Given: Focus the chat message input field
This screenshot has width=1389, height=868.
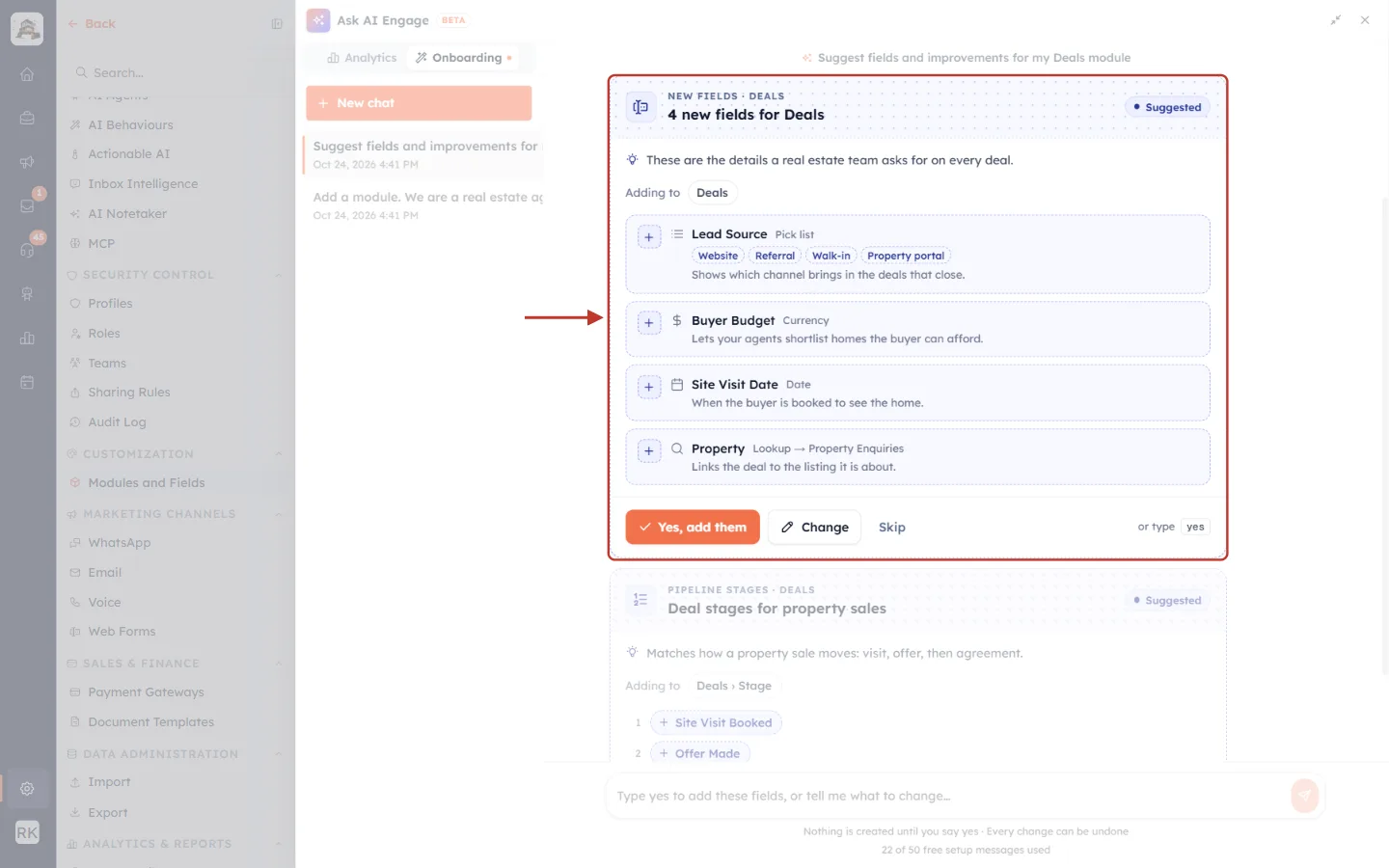Looking at the screenshot, I should [949, 796].
